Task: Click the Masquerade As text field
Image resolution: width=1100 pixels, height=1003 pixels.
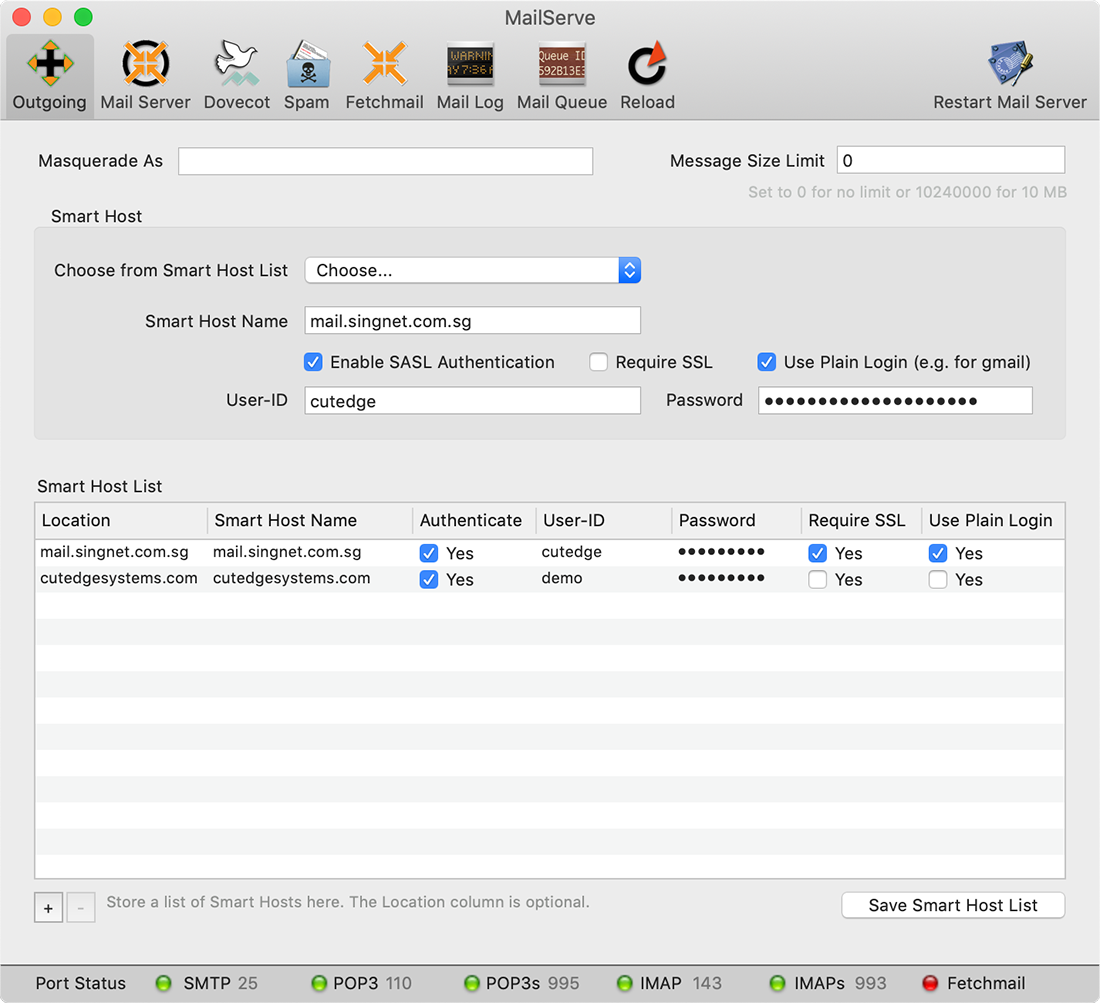Action: tap(385, 161)
